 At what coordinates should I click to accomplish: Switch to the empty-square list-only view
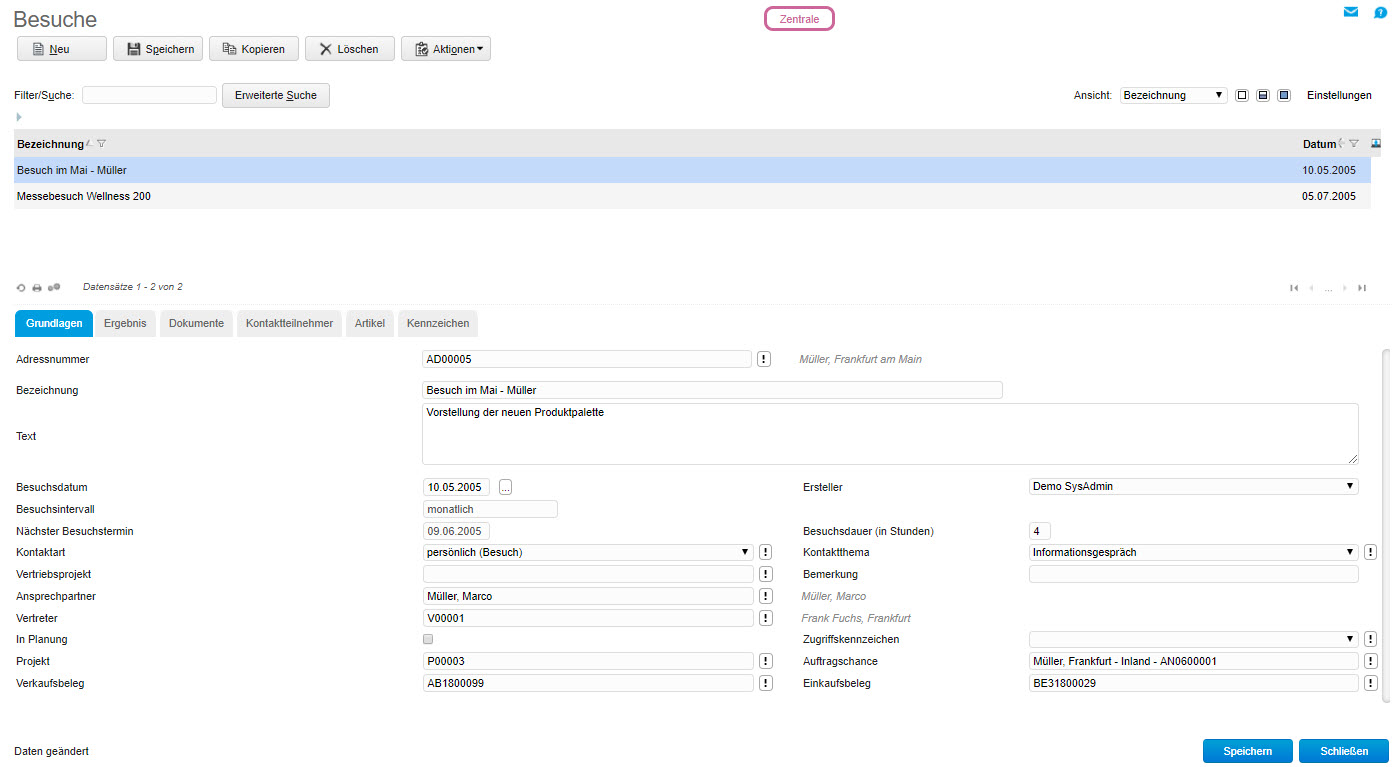[x=1242, y=96]
